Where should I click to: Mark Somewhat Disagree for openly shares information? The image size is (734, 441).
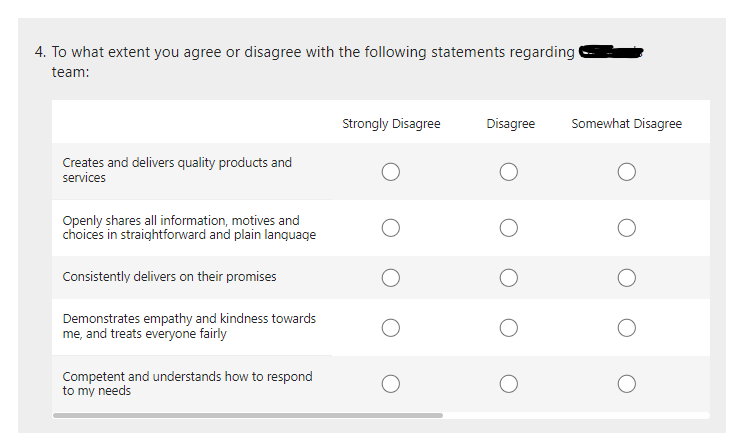click(x=626, y=228)
